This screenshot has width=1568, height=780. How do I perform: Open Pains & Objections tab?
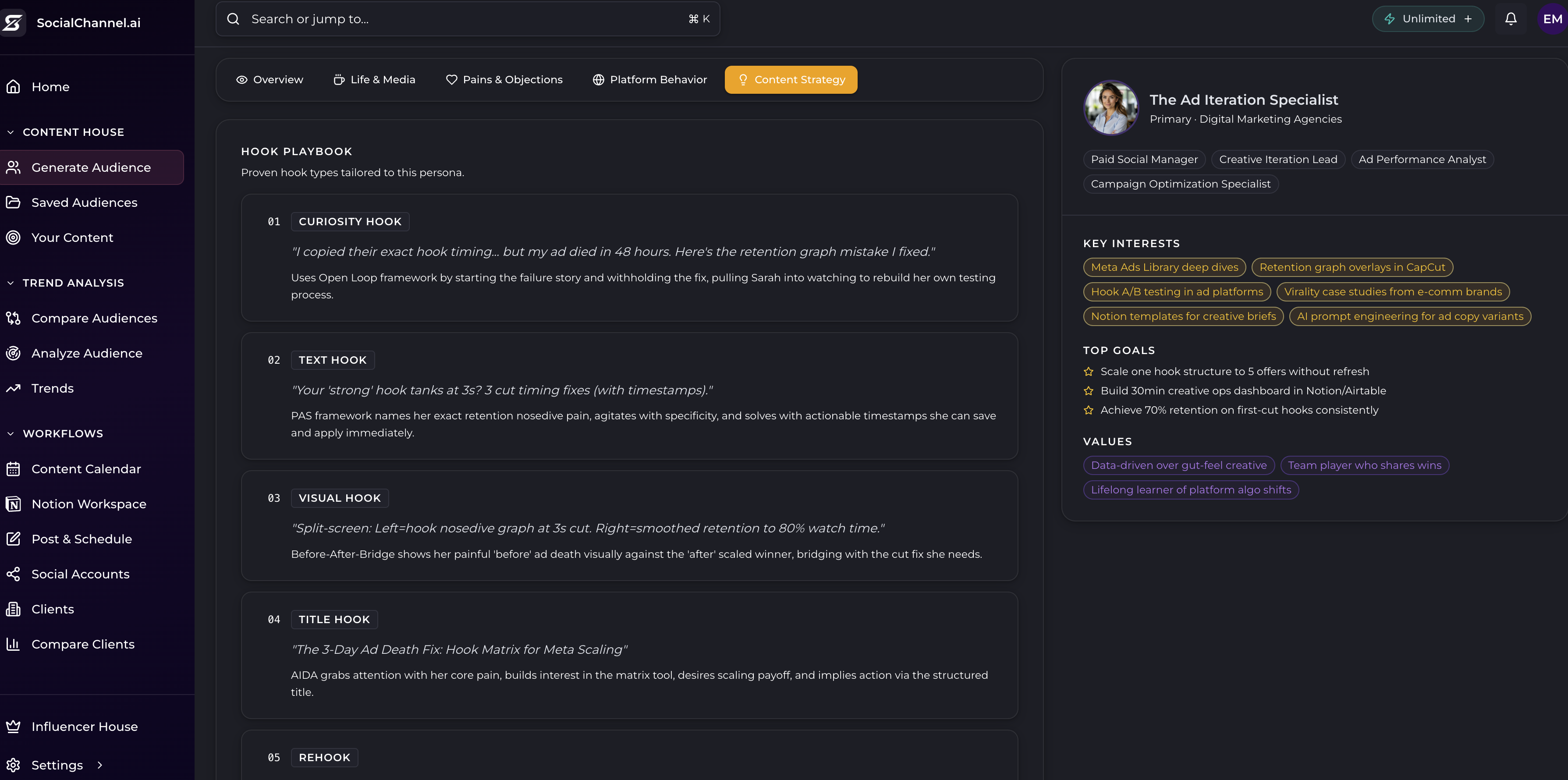(x=504, y=80)
